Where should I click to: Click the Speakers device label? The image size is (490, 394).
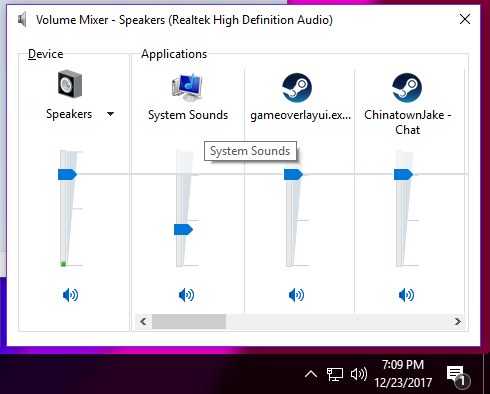[x=69, y=114]
